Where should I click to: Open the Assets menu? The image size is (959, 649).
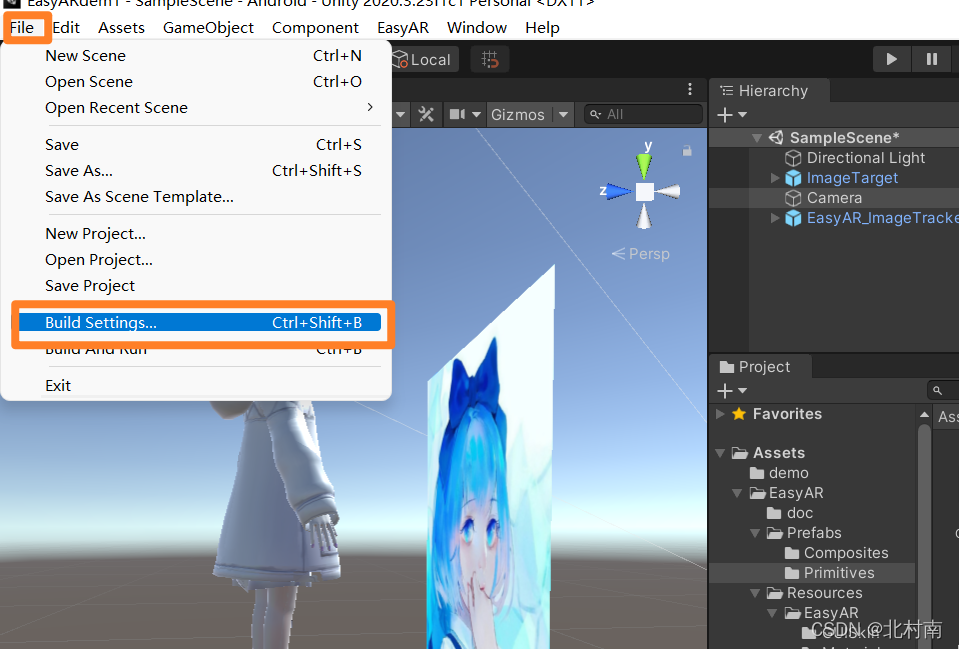pyautogui.click(x=121, y=28)
